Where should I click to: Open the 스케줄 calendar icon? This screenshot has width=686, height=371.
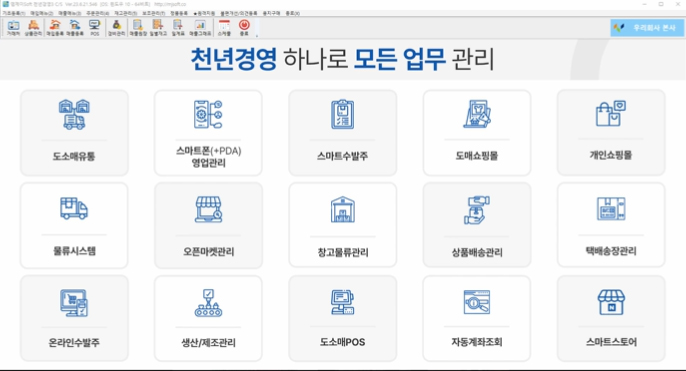point(224,28)
